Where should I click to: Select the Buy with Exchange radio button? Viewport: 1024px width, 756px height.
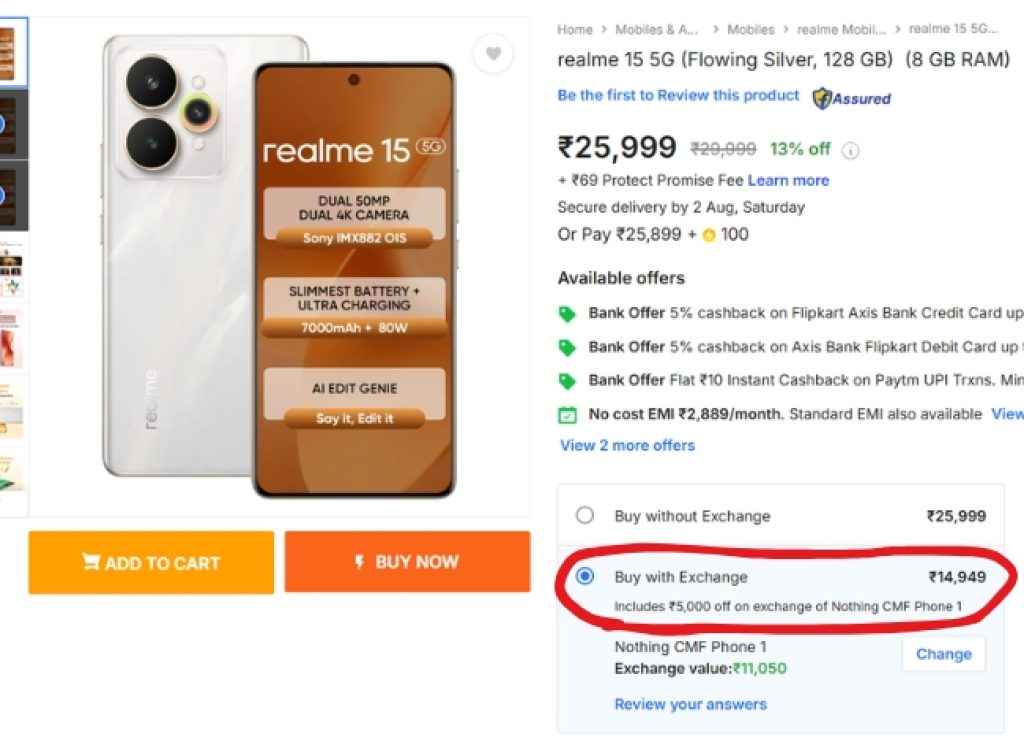pos(586,577)
